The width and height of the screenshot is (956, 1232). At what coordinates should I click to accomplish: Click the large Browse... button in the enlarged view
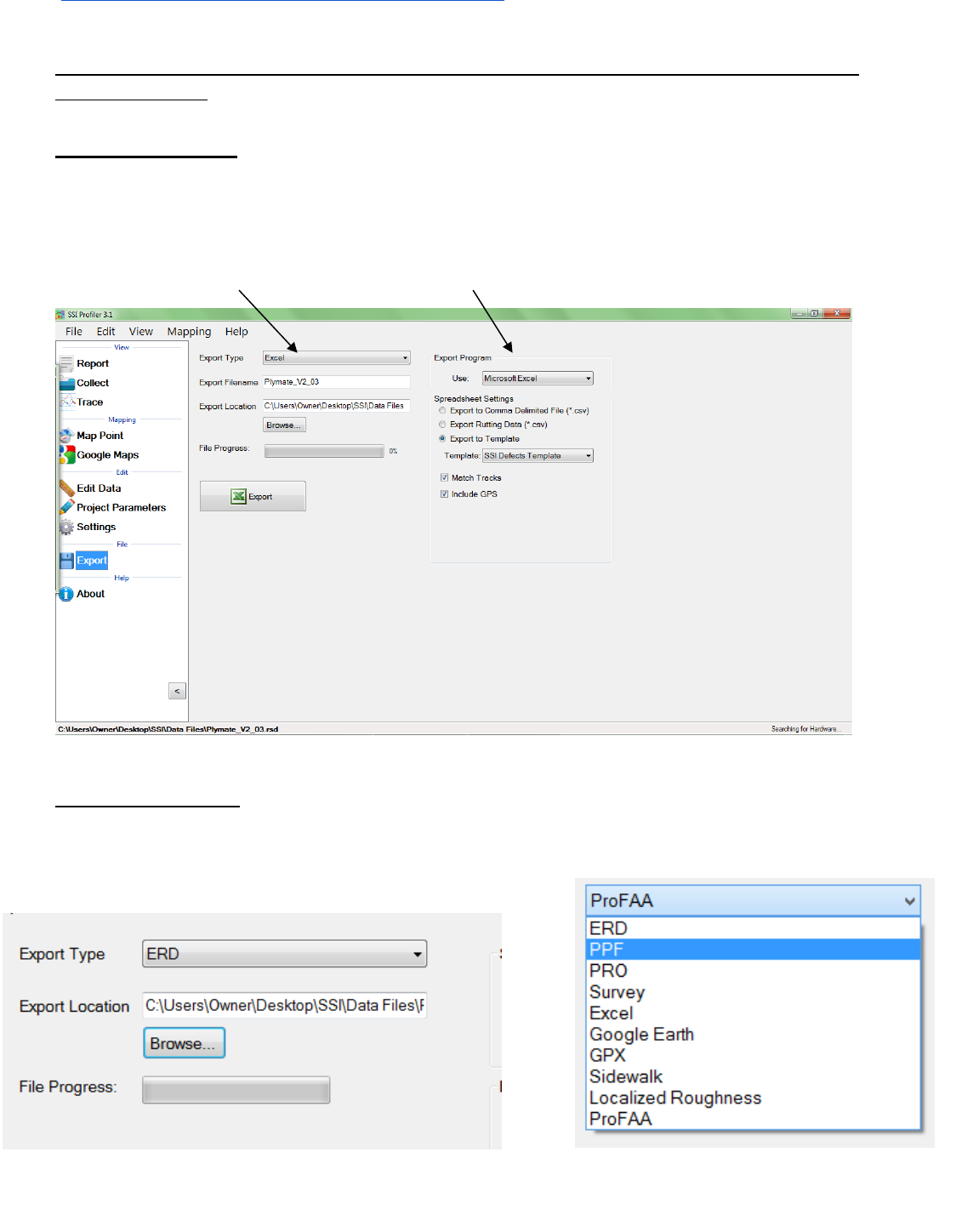(x=184, y=1043)
